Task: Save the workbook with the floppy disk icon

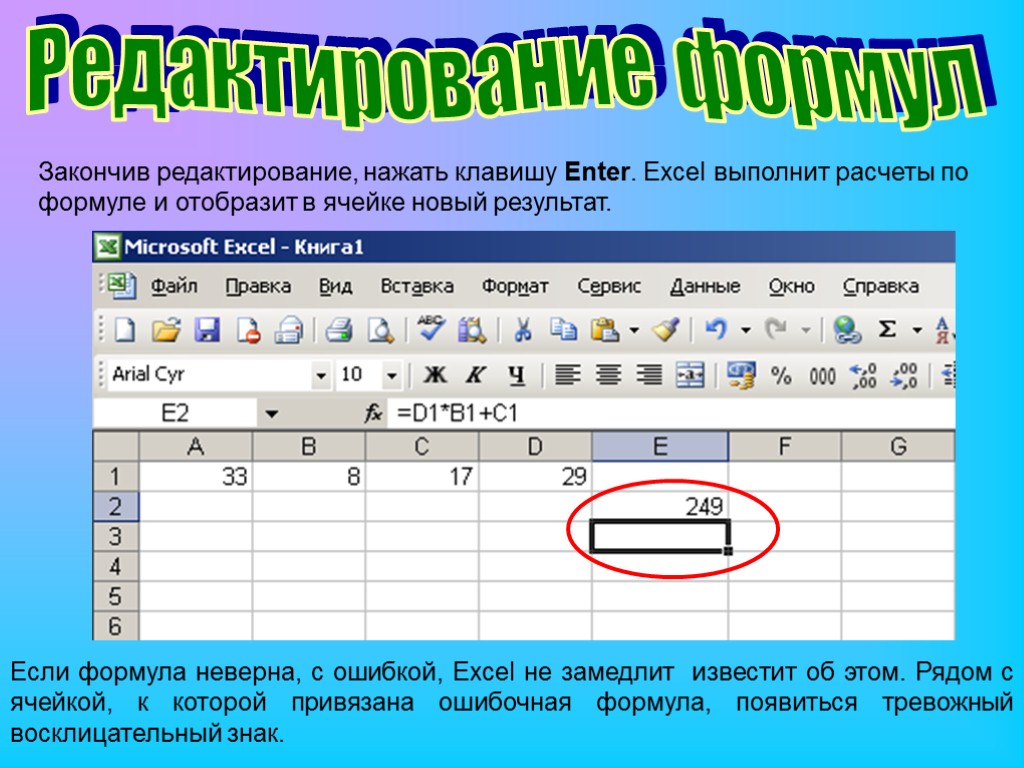Action: click(x=207, y=330)
